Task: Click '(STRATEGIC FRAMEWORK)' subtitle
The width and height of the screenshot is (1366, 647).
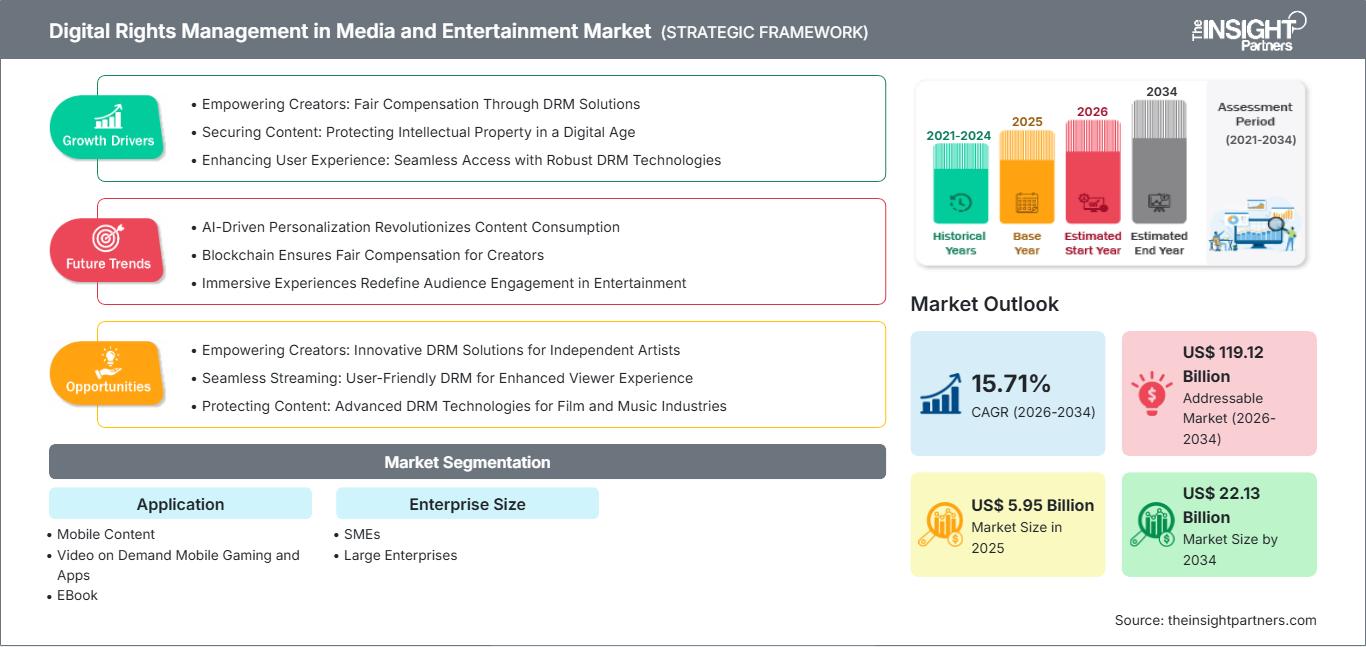Action: point(764,32)
